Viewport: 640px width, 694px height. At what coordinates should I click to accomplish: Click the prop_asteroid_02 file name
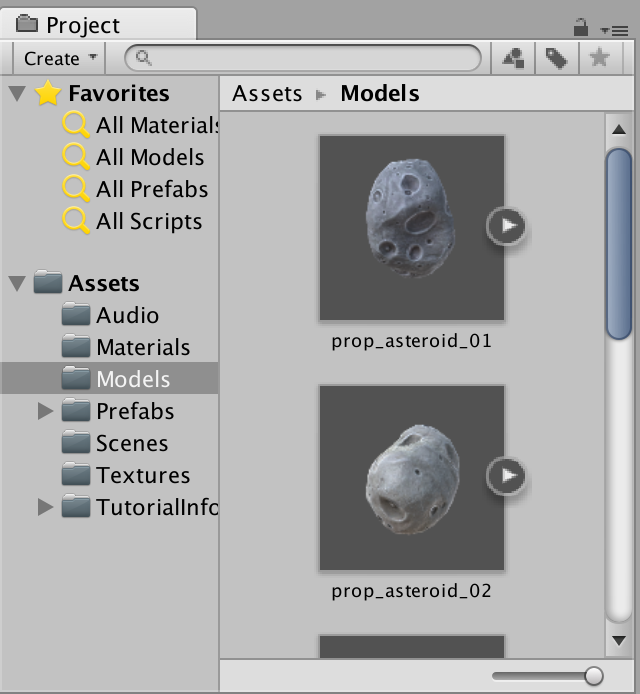412,591
